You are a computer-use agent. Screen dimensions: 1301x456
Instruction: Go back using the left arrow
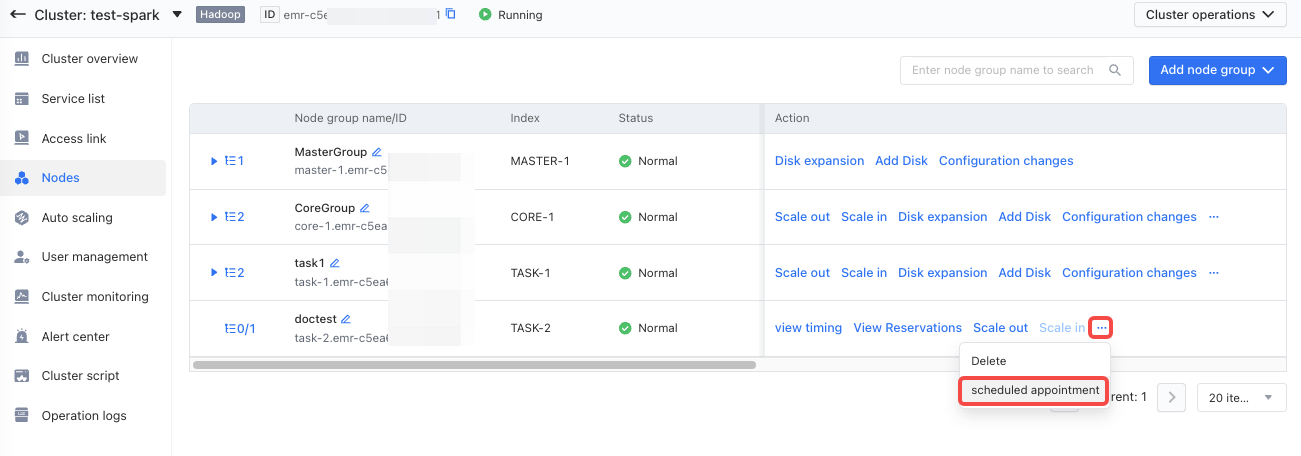pyautogui.click(x=18, y=15)
